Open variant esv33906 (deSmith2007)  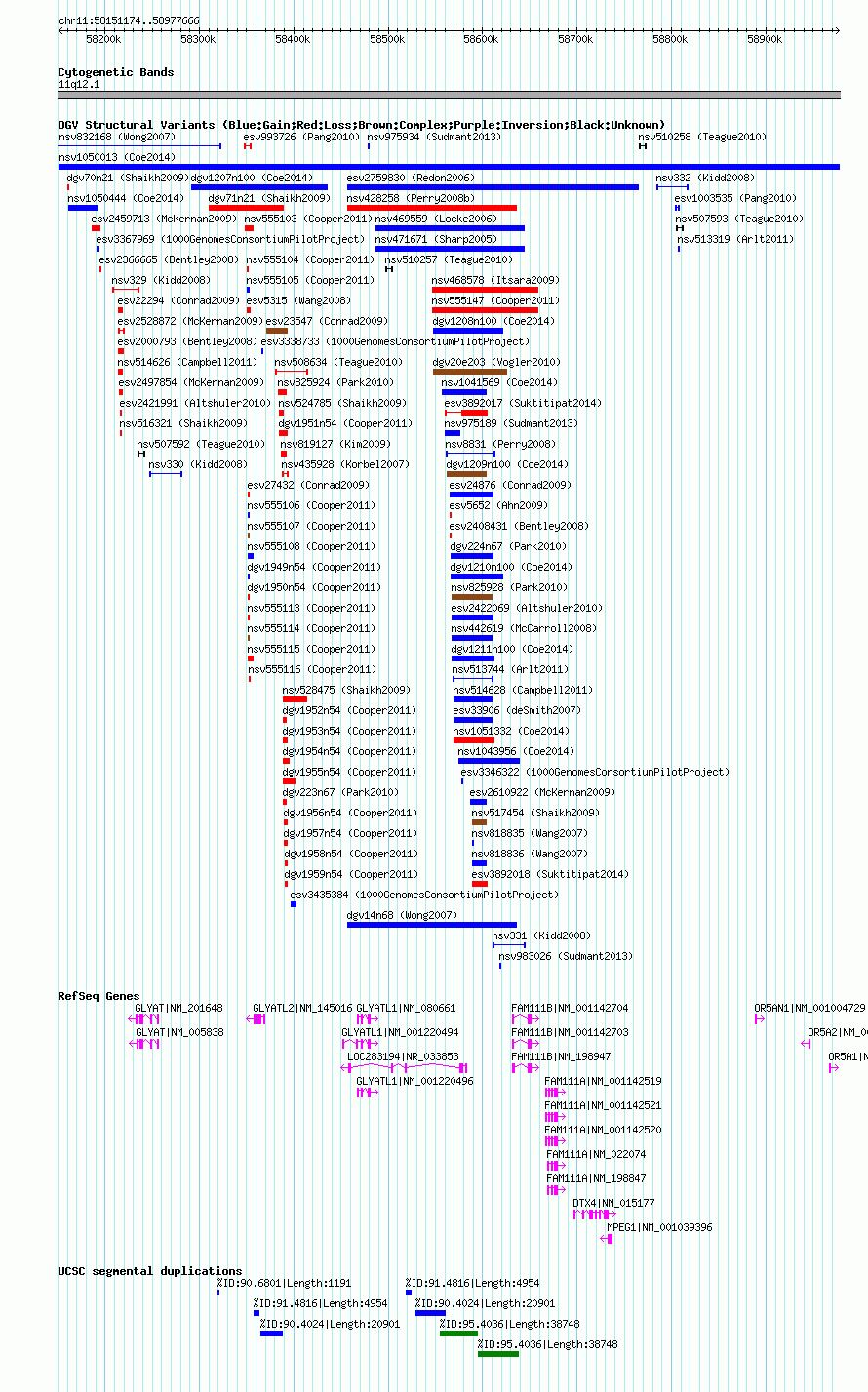pyautogui.click(x=516, y=711)
